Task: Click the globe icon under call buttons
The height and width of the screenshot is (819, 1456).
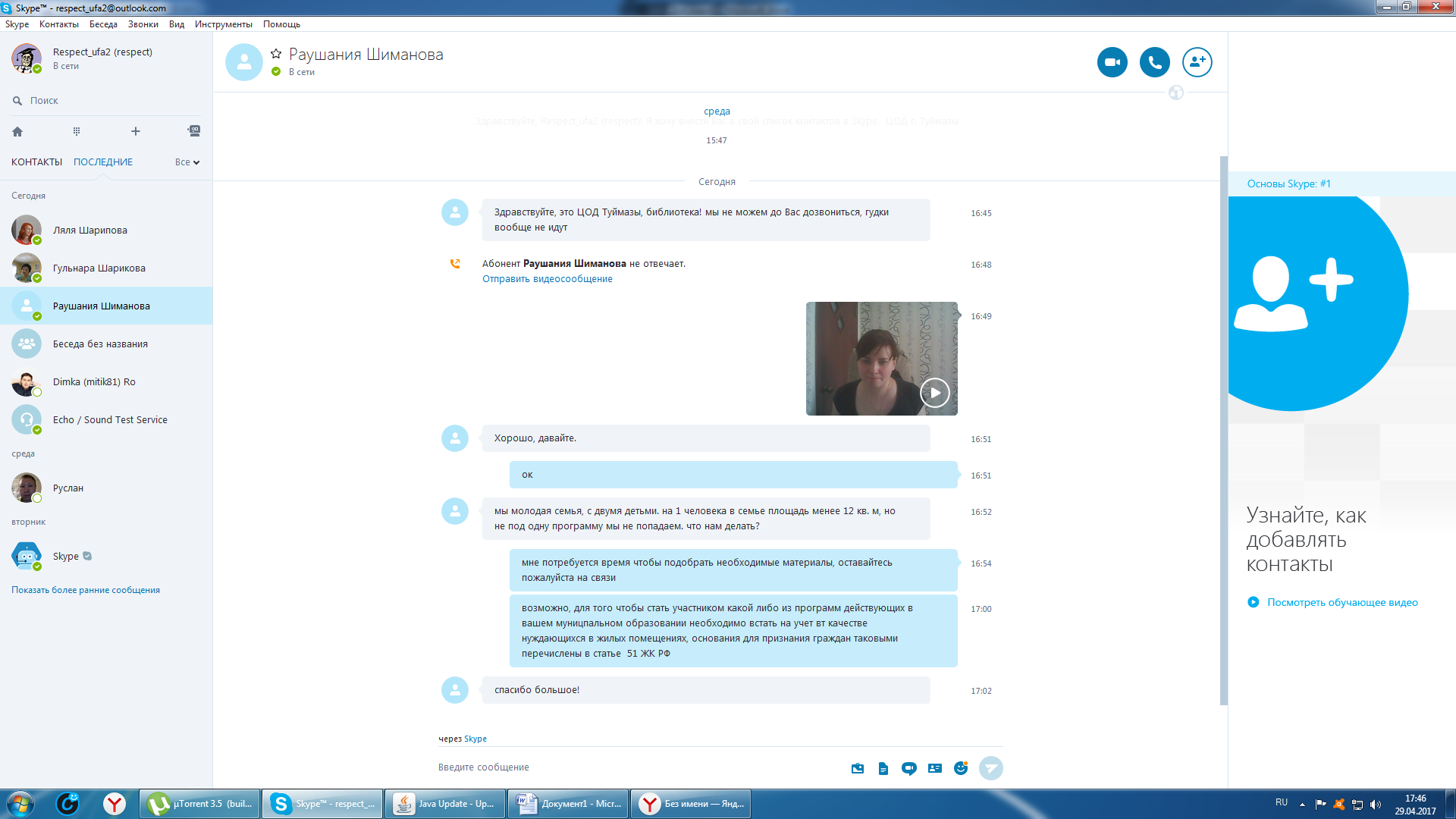Action: pos(1176,93)
